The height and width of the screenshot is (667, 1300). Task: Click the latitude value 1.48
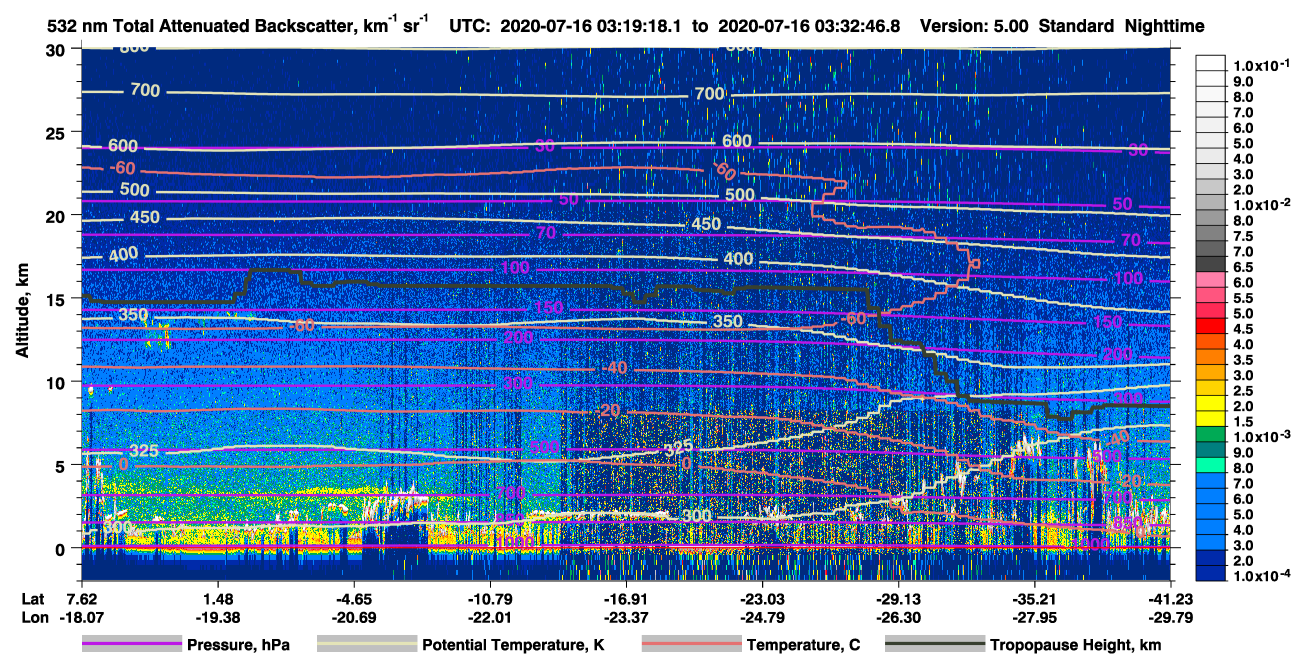(217, 599)
